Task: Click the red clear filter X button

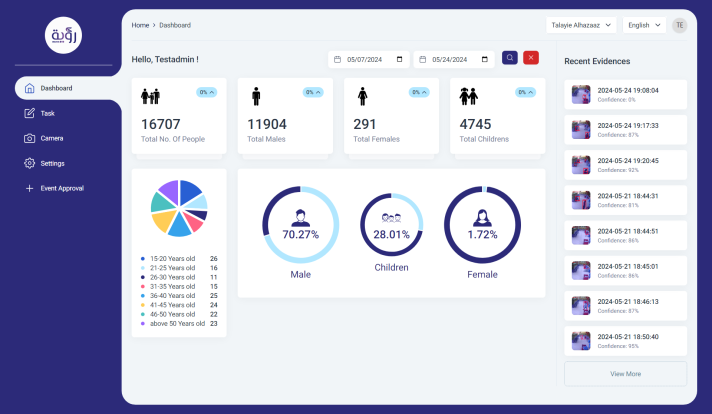Action: click(531, 58)
